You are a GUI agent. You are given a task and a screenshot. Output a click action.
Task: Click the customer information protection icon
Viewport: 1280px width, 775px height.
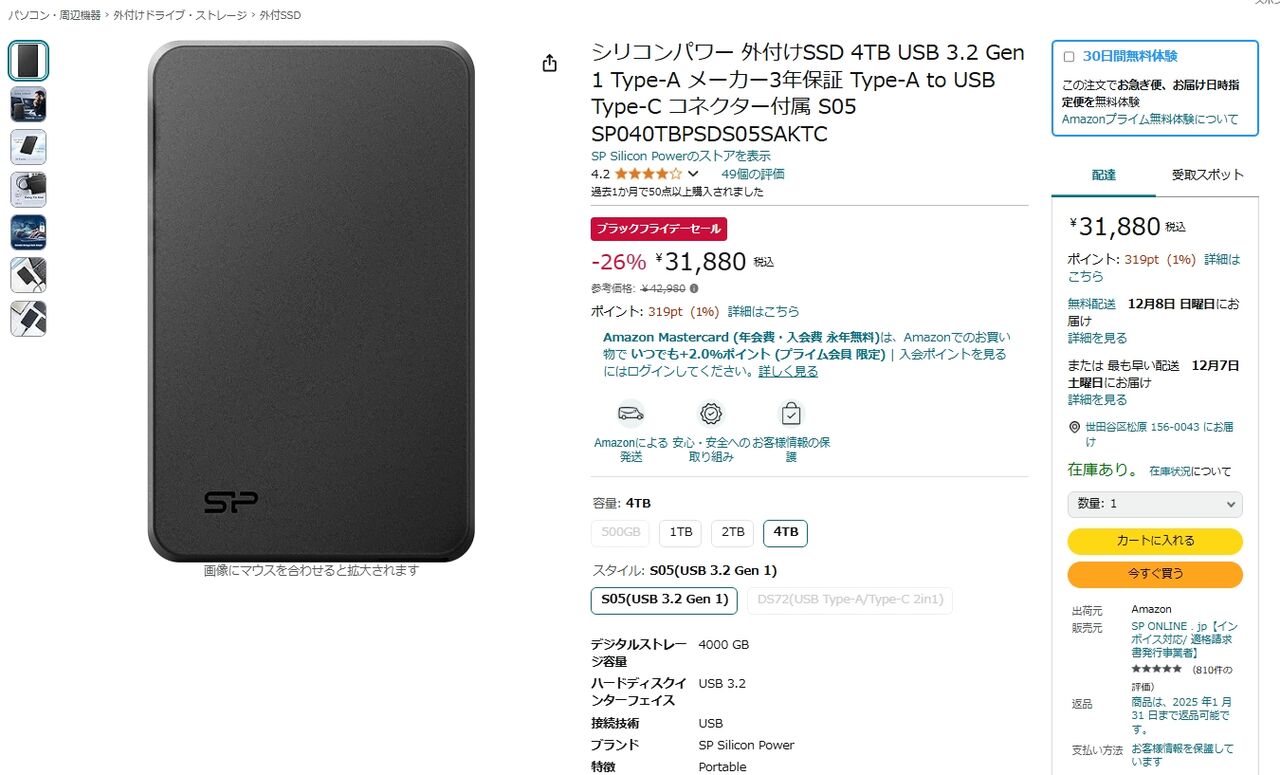tap(791, 413)
